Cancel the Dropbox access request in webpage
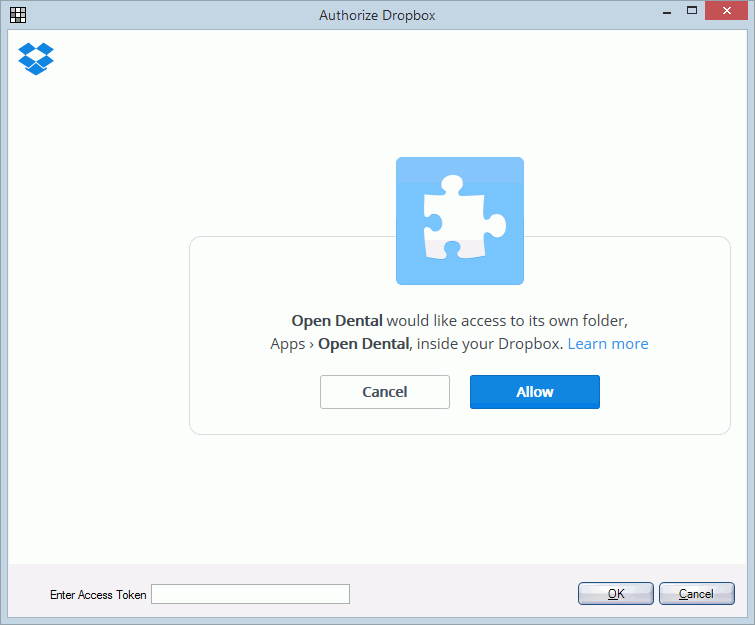Viewport: 755px width, 625px height. (x=385, y=392)
